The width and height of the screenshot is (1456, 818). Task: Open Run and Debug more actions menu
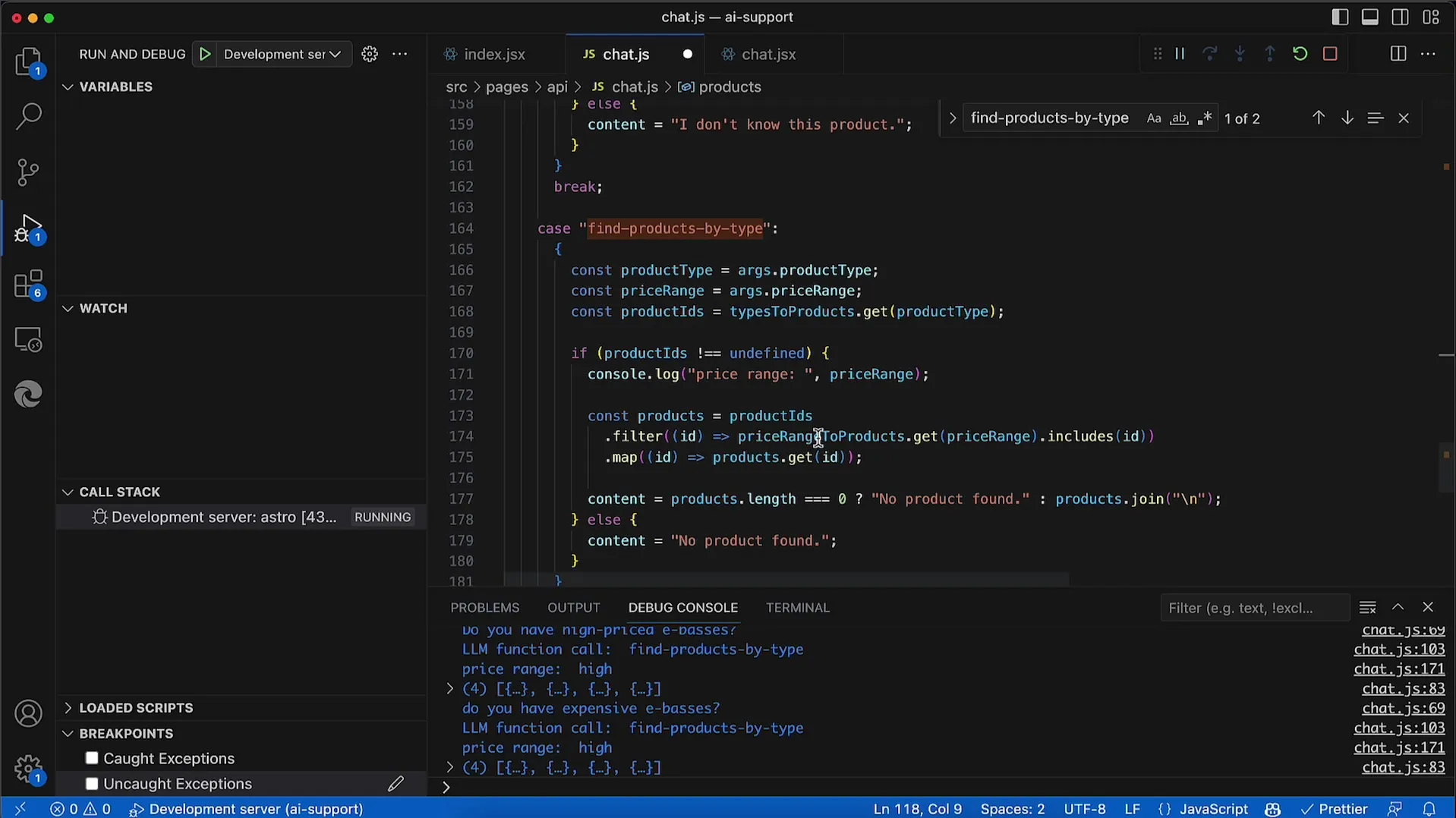click(x=400, y=54)
